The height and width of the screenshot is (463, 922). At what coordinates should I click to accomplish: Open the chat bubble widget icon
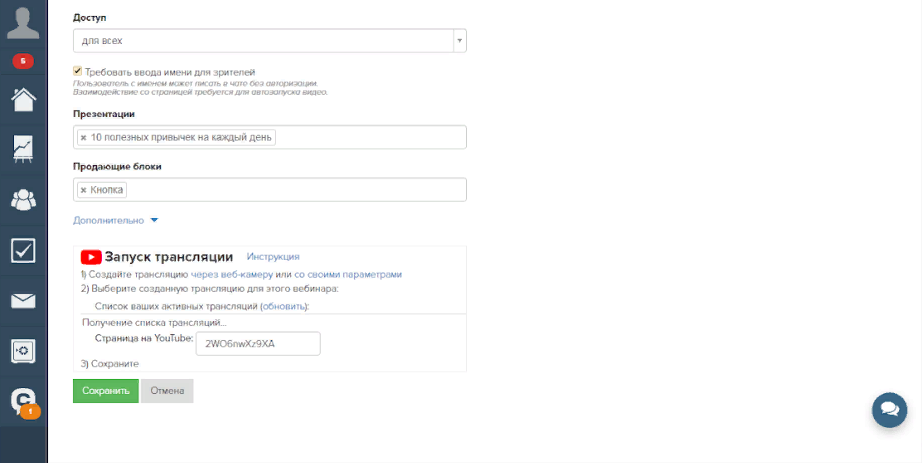click(x=888, y=409)
